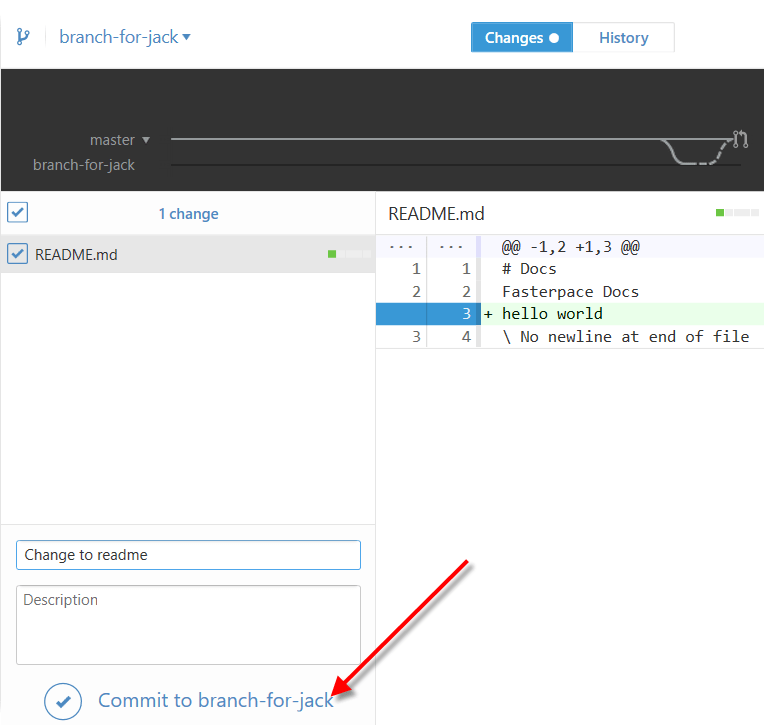The width and height of the screenshot is (764, 725).
Task: Click the branch icon at top left
Action: pyautogui.click(x=23, y=37)
